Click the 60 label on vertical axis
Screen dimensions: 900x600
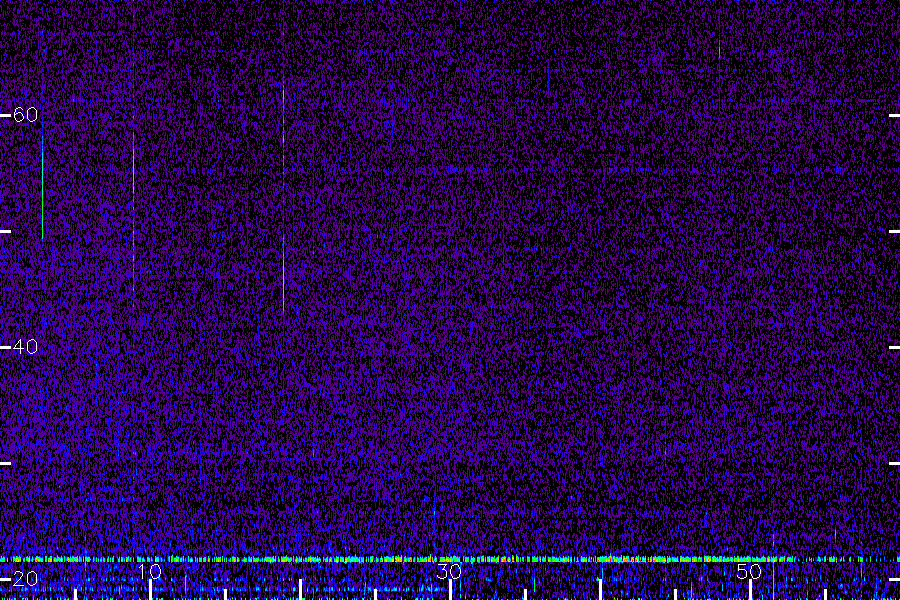point(25,115)
